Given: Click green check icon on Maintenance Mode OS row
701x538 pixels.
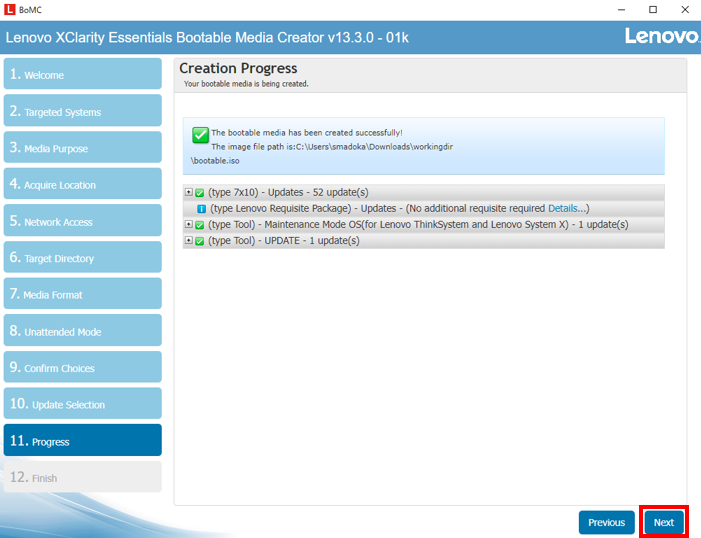Looking at the screenshot, I should (200, 225).
